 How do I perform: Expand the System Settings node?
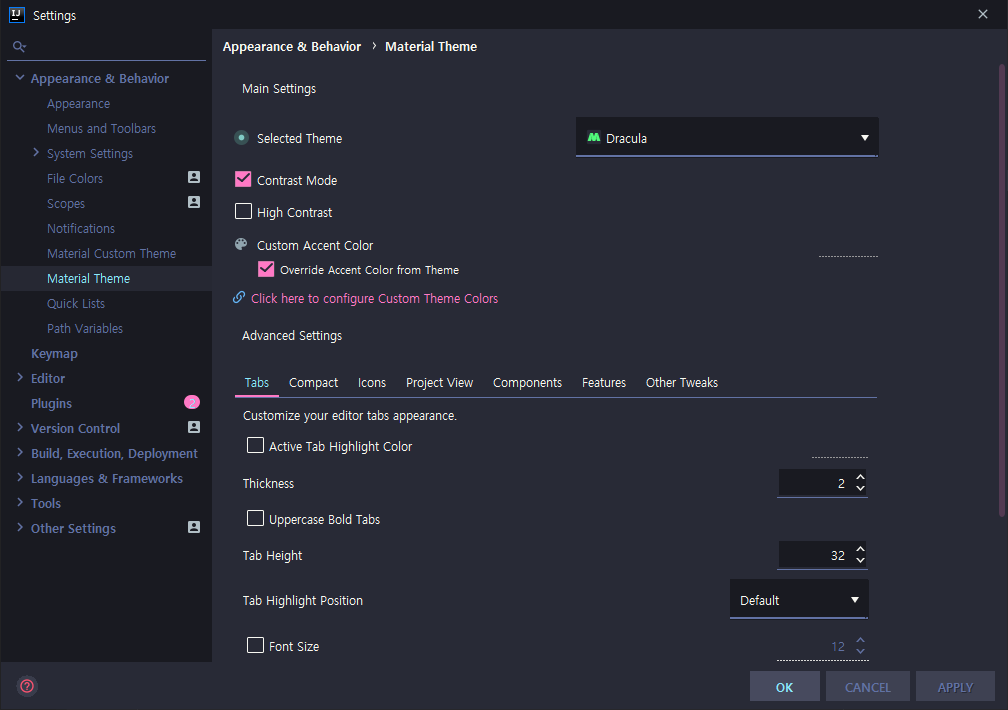point(36,152)
